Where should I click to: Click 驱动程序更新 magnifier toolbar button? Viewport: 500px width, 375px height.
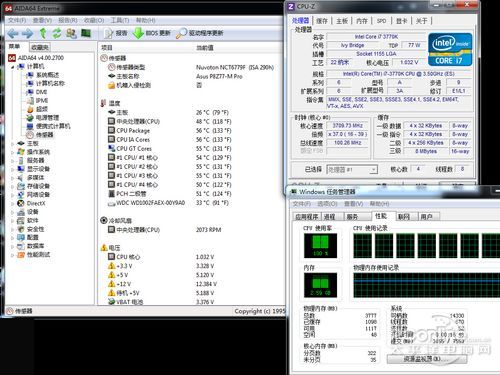point(200,33)
